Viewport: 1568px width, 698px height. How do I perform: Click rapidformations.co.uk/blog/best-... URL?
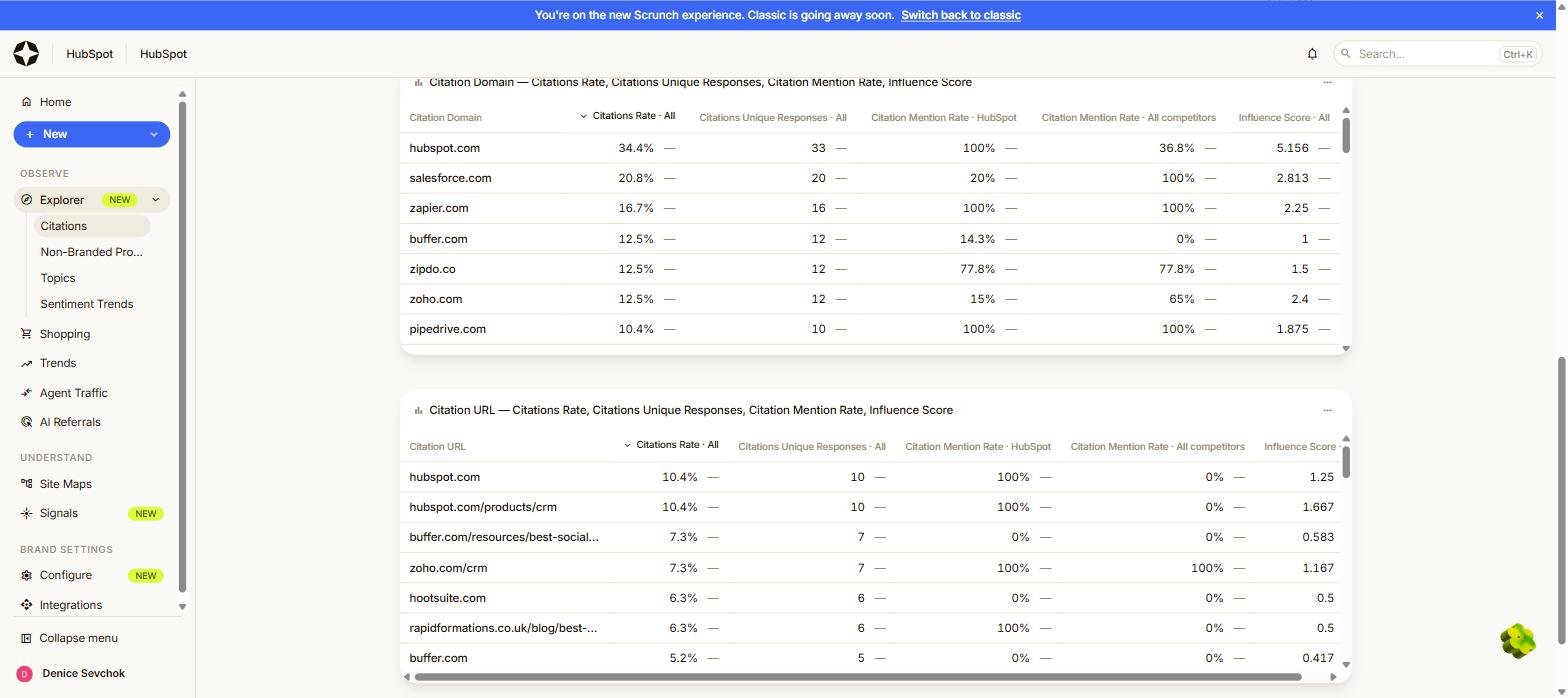[503, 628]
